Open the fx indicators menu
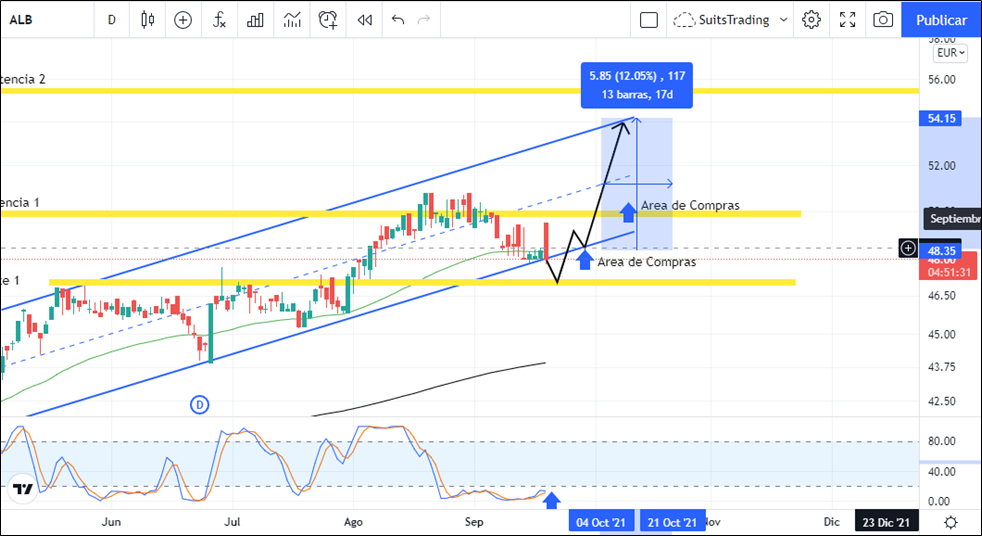Image resolution: width=982 pixels, height=536 pixels. [219, 19]
